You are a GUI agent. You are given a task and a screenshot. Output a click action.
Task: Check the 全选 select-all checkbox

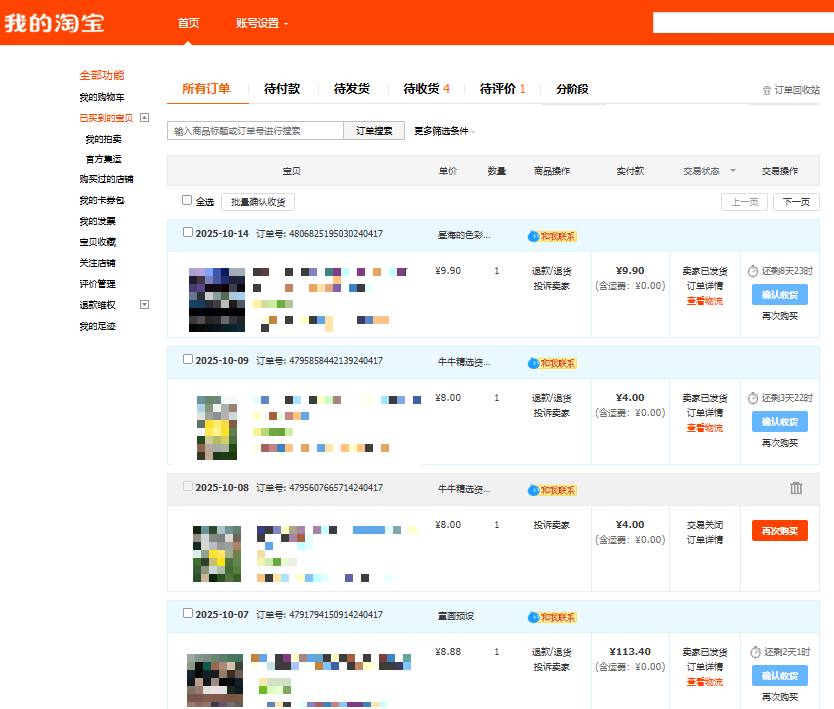click(187, 200)
